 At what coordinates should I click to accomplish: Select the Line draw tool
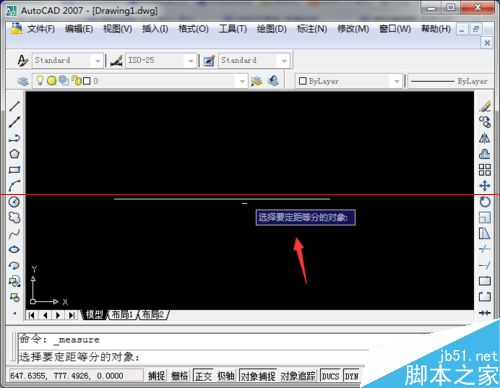coord(14,106)
